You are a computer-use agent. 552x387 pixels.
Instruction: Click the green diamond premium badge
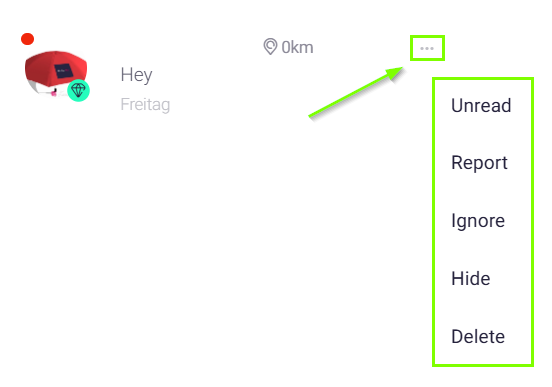(x=78, y=90)
